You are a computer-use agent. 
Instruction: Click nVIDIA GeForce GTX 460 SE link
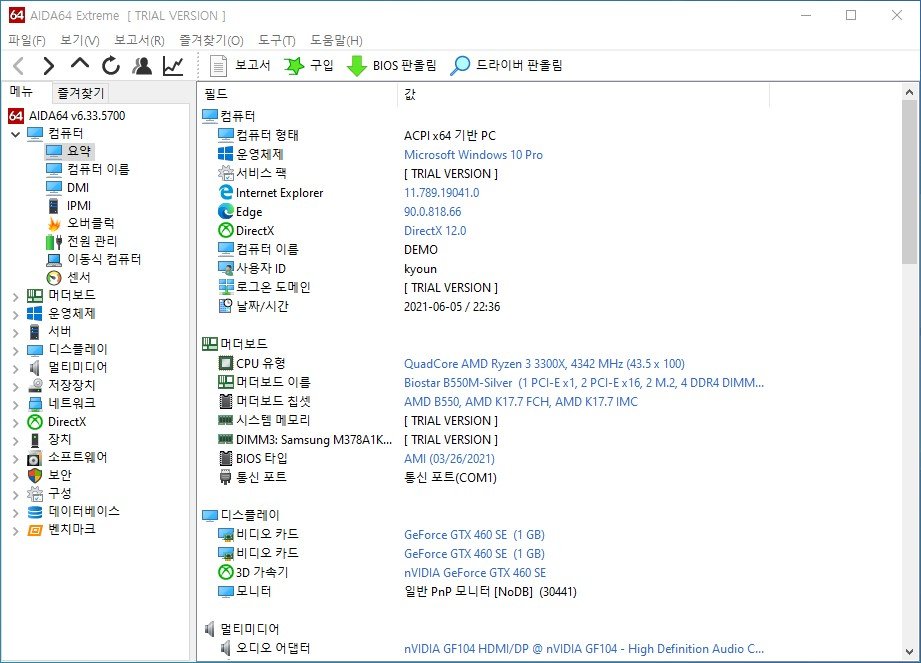click(x=475, y=573)
